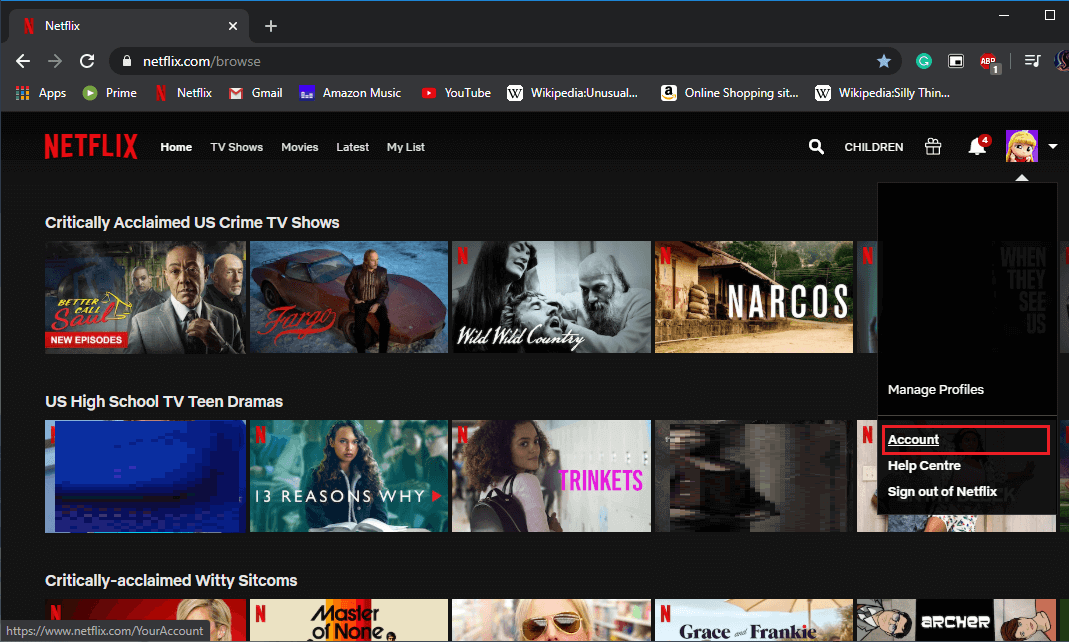Open the Online Shopping site bookmark

(x=729, y=93)
